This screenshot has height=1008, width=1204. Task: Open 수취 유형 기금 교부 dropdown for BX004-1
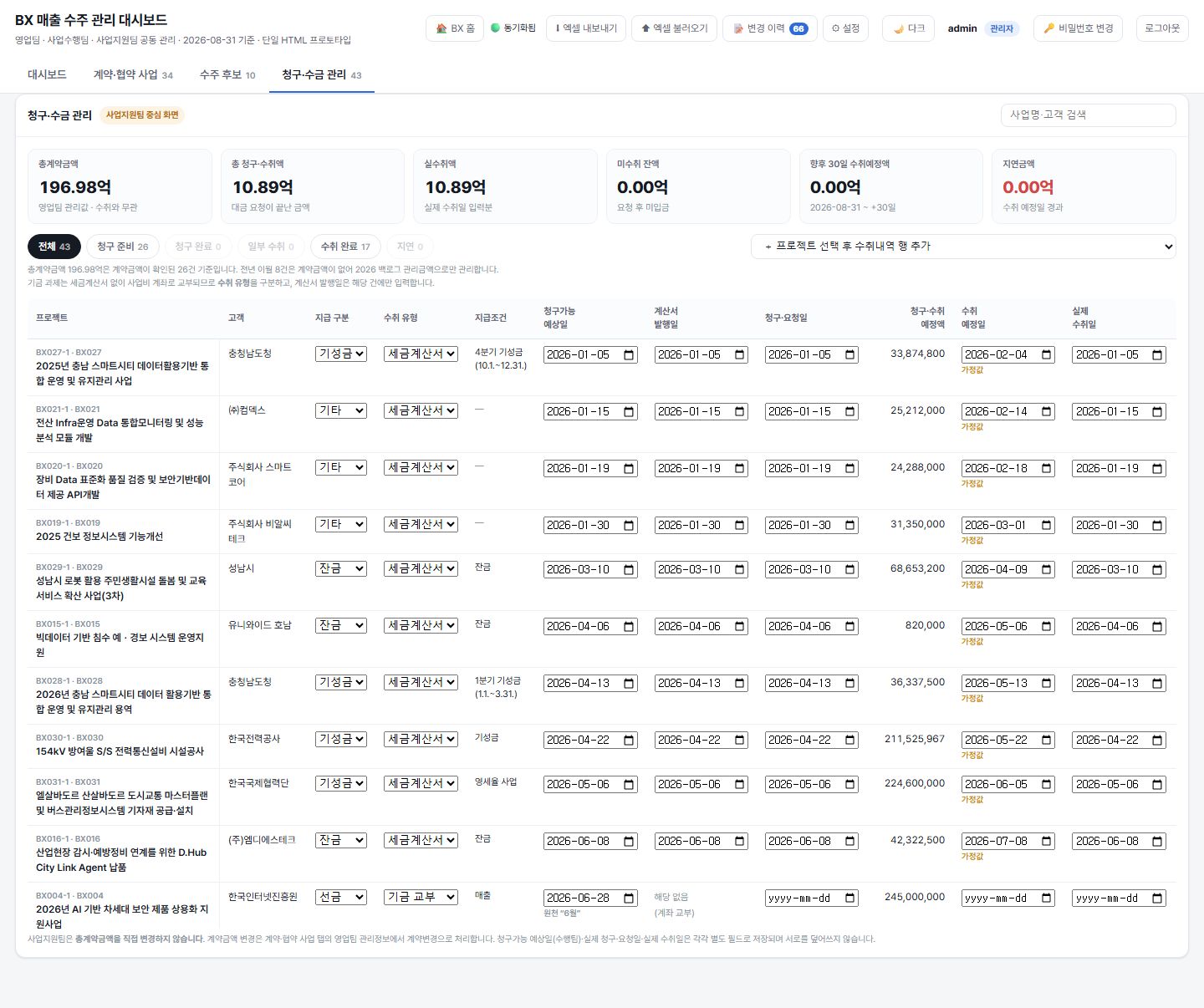pos(421,898)
